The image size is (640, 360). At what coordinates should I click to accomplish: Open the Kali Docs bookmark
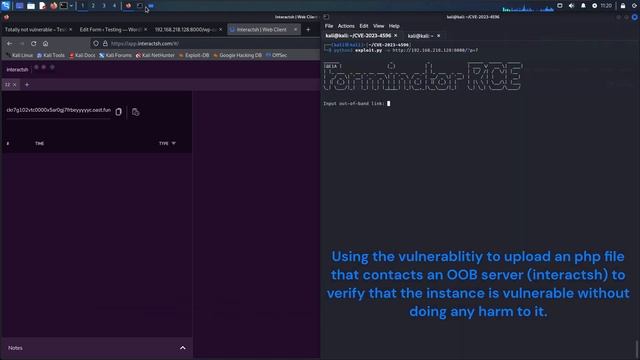82,55
